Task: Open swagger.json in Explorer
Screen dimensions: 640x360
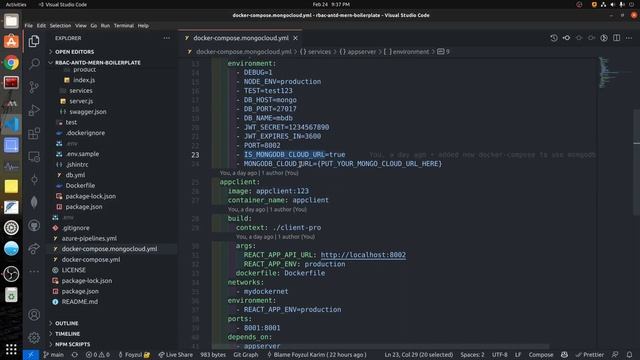Action: (x=88, y=111)
